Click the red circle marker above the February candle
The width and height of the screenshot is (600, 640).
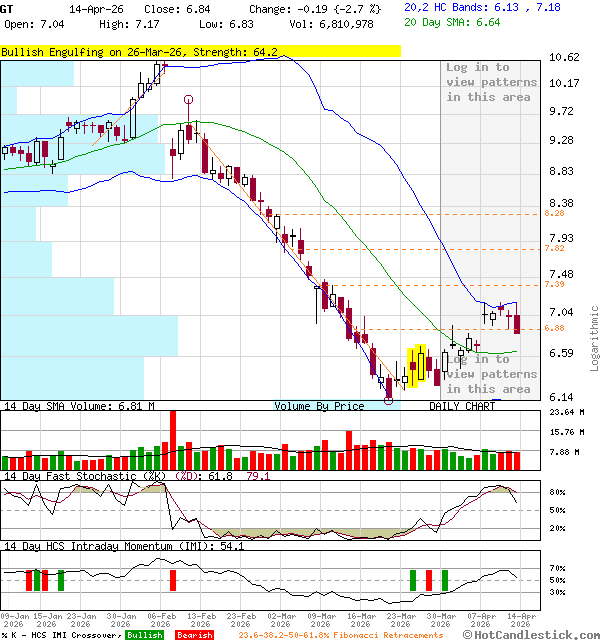click(x=189, y=100)
